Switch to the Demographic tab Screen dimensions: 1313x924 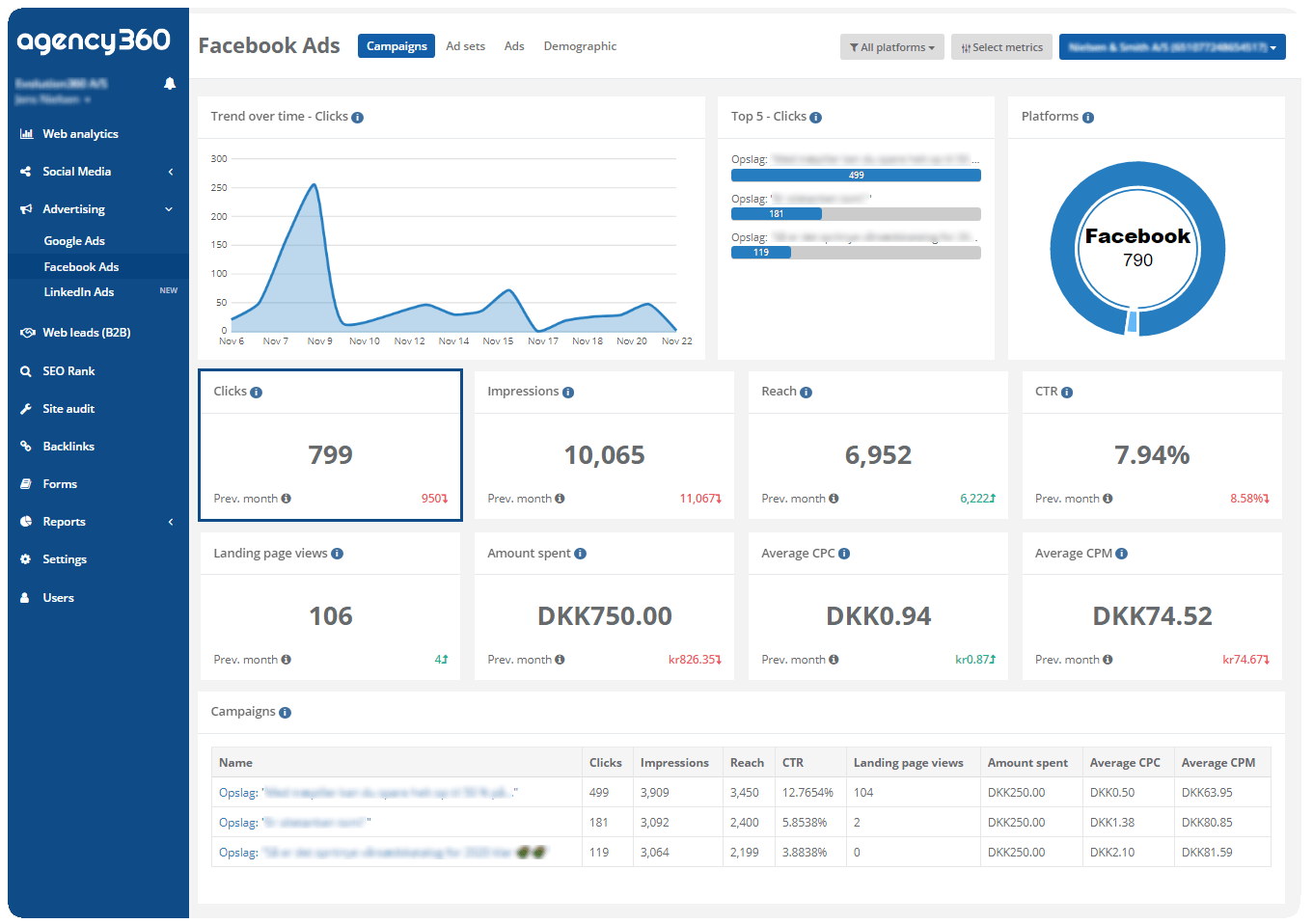pos(580,46)
